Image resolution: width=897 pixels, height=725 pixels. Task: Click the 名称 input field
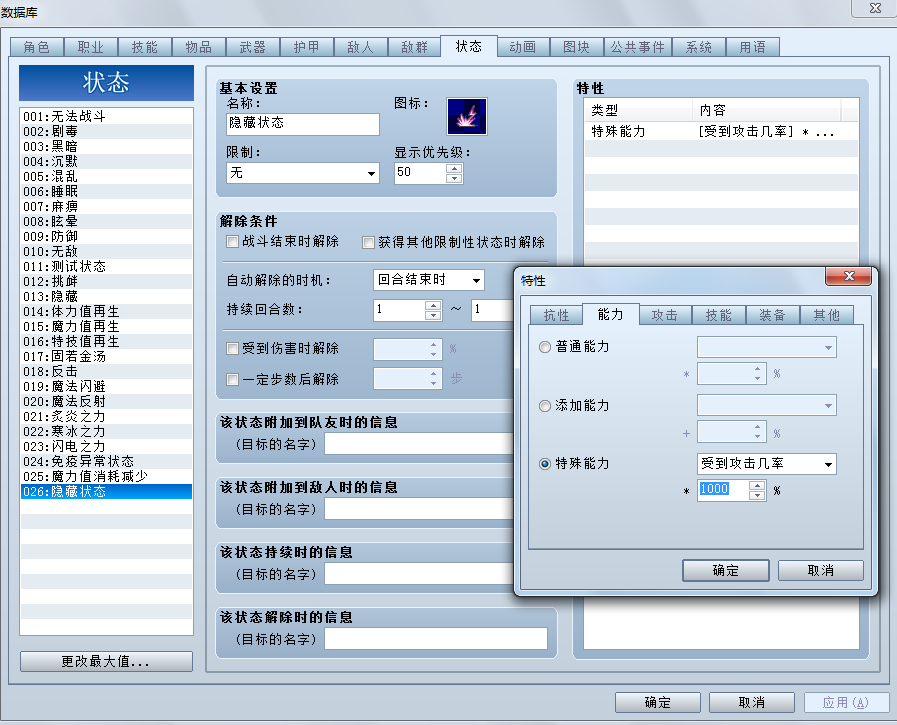303,124
